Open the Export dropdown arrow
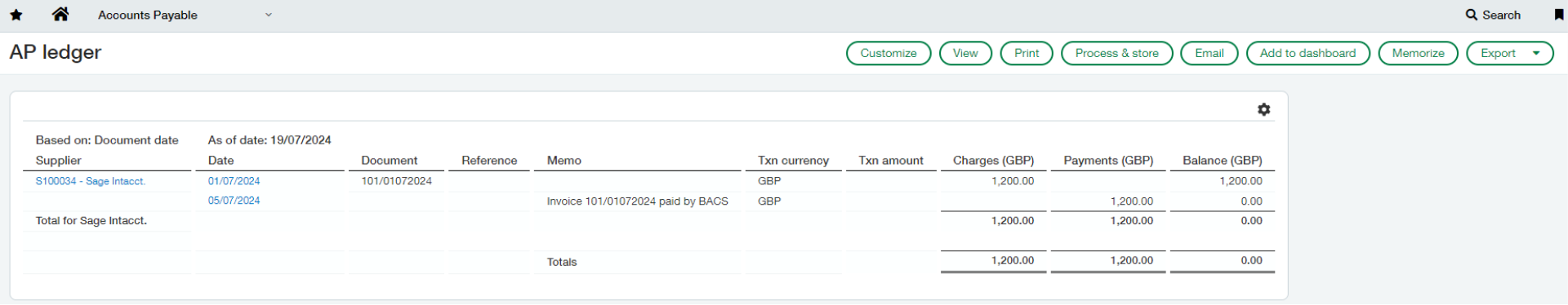The height and width of the screenshot is (305, 1568). coord(1536,53)
